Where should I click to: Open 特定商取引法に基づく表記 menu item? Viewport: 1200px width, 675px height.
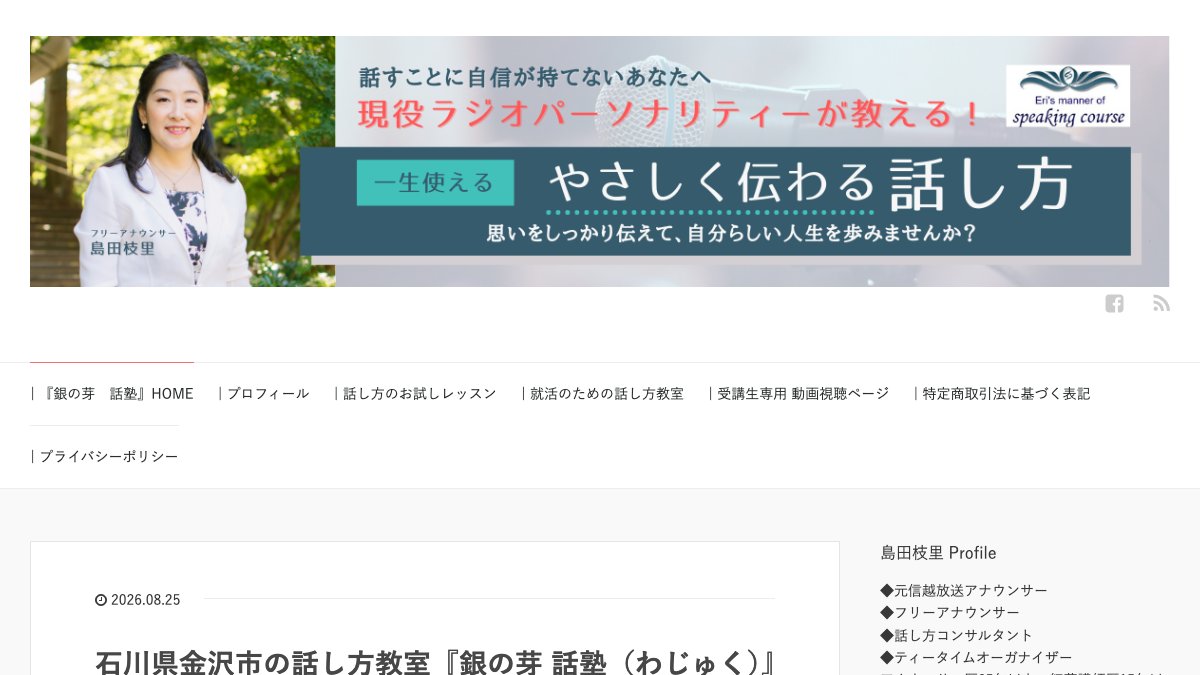coord(1002,394)
